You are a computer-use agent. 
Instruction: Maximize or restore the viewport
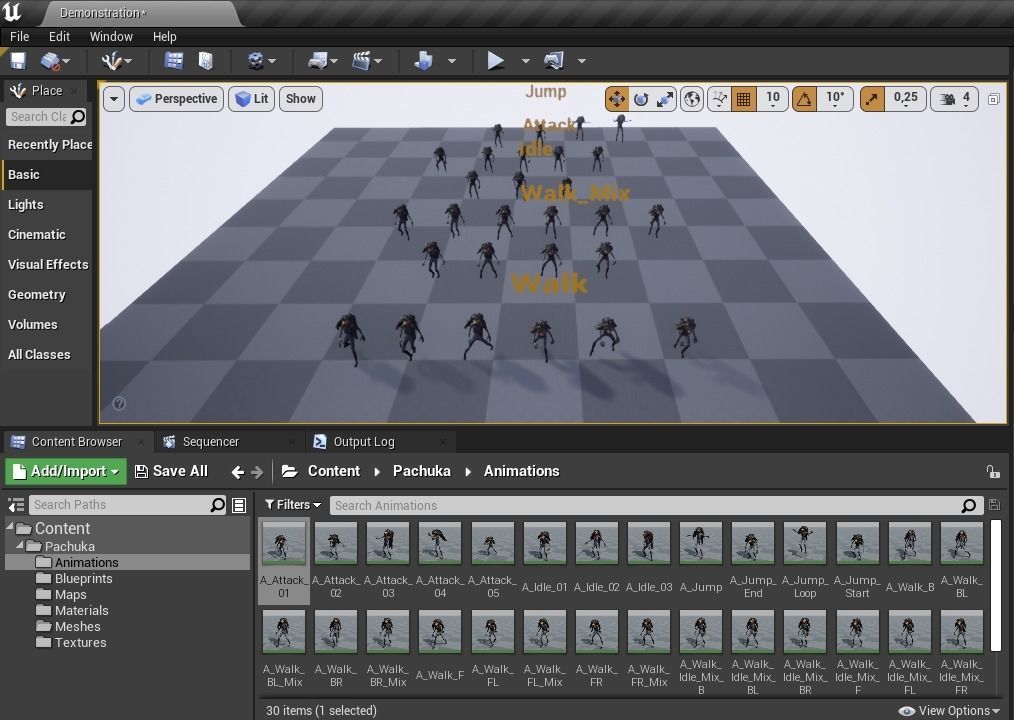coord(994,99)
